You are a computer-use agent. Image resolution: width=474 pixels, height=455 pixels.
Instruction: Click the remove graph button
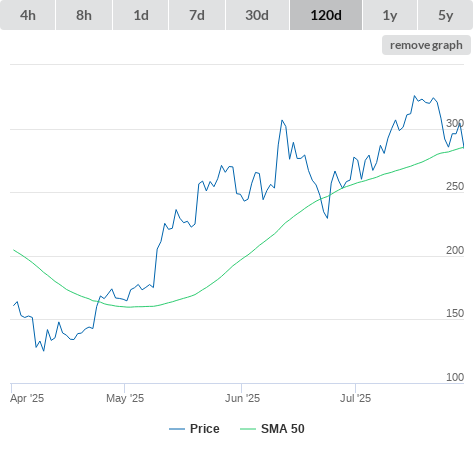426,45
